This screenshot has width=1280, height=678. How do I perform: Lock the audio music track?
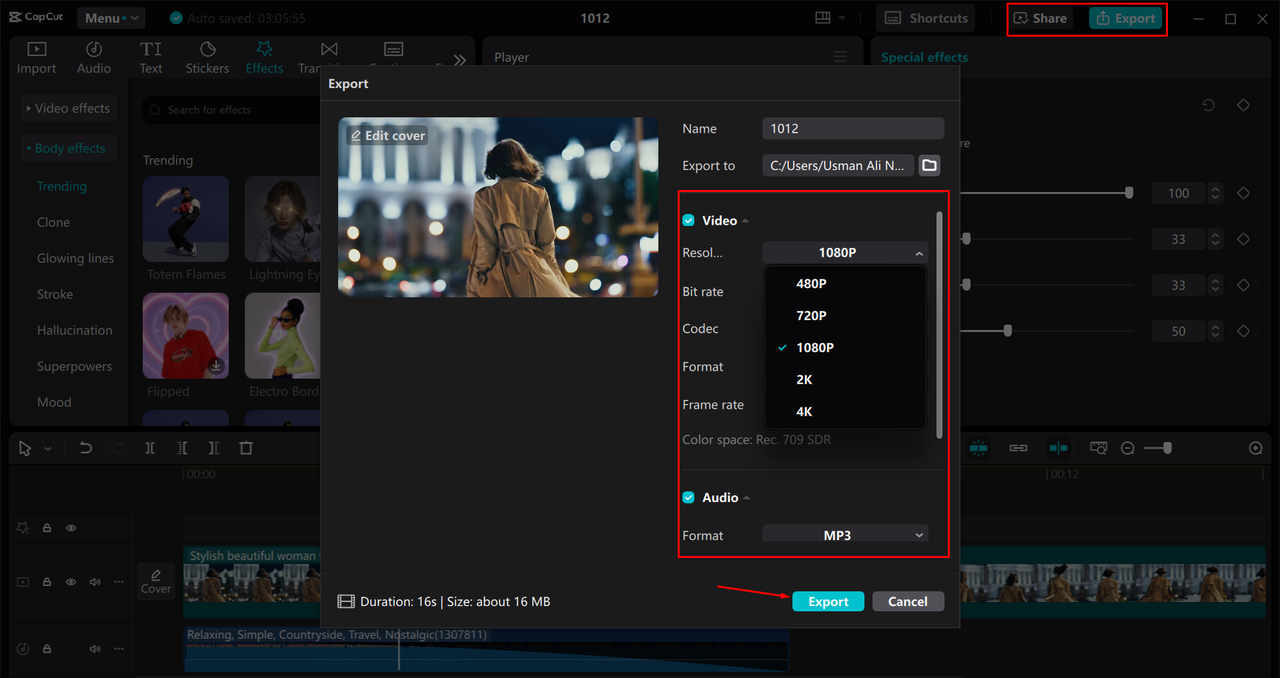(47, 649)
